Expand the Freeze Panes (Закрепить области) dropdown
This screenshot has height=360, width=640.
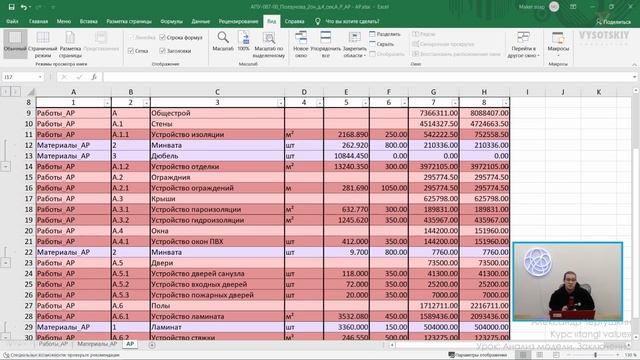354,44
